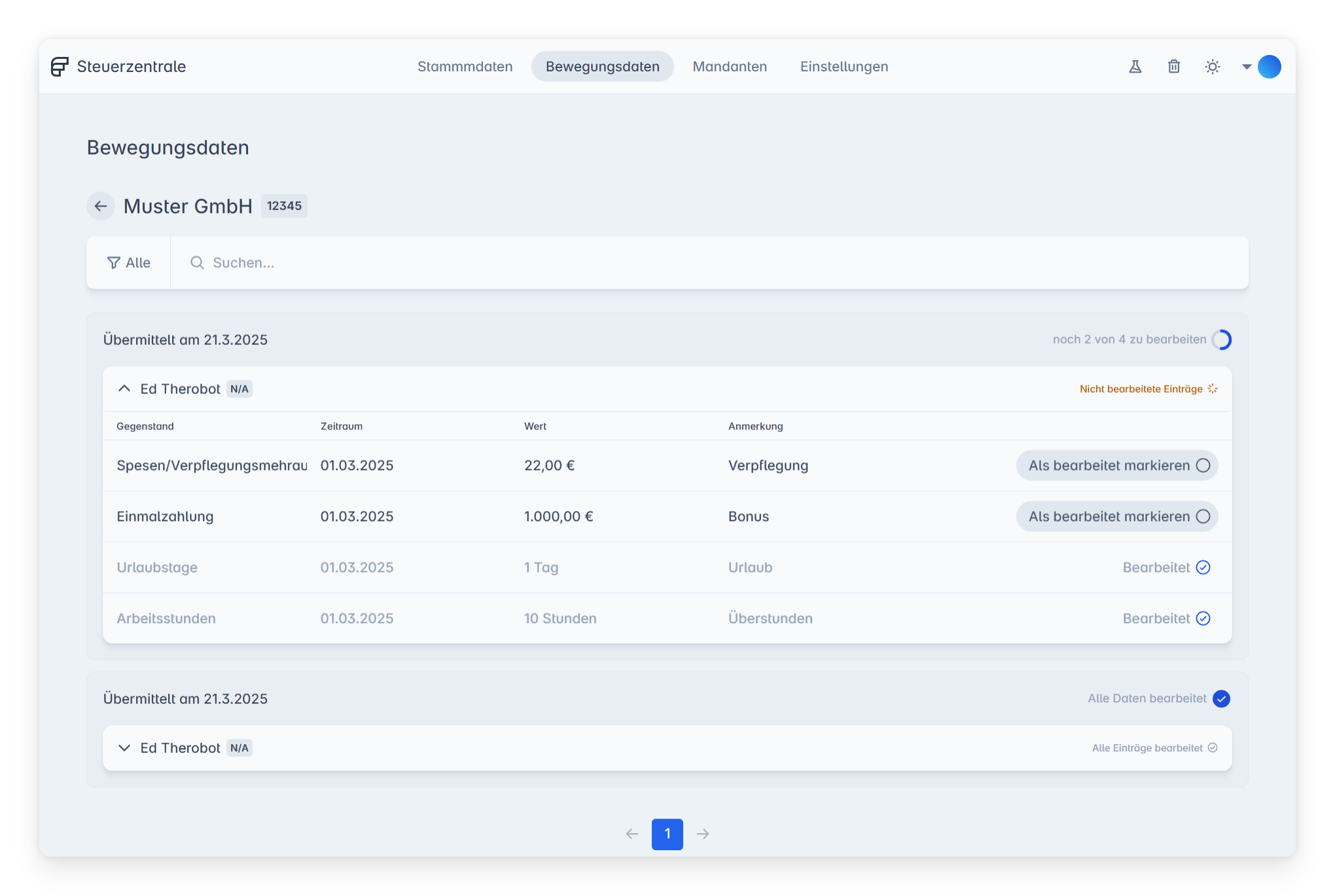
Task: Open the Alle filter dropdown
Action: tap(129, 262)
